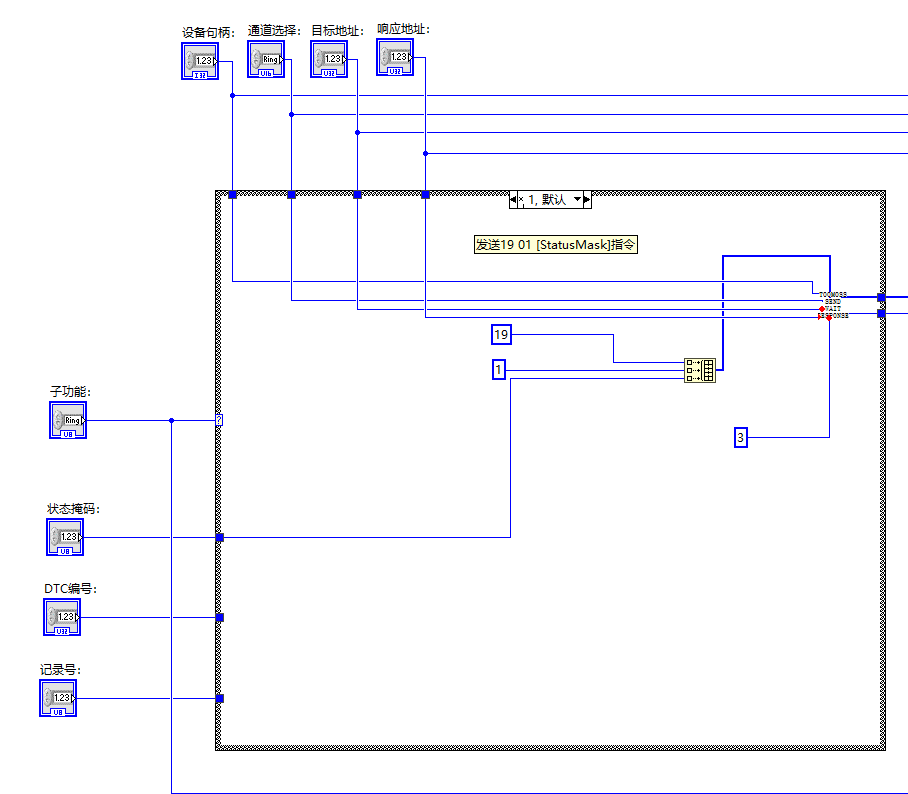Click the DTC编号 label
The image size is (908, 794).
click(x=71, y=588)
